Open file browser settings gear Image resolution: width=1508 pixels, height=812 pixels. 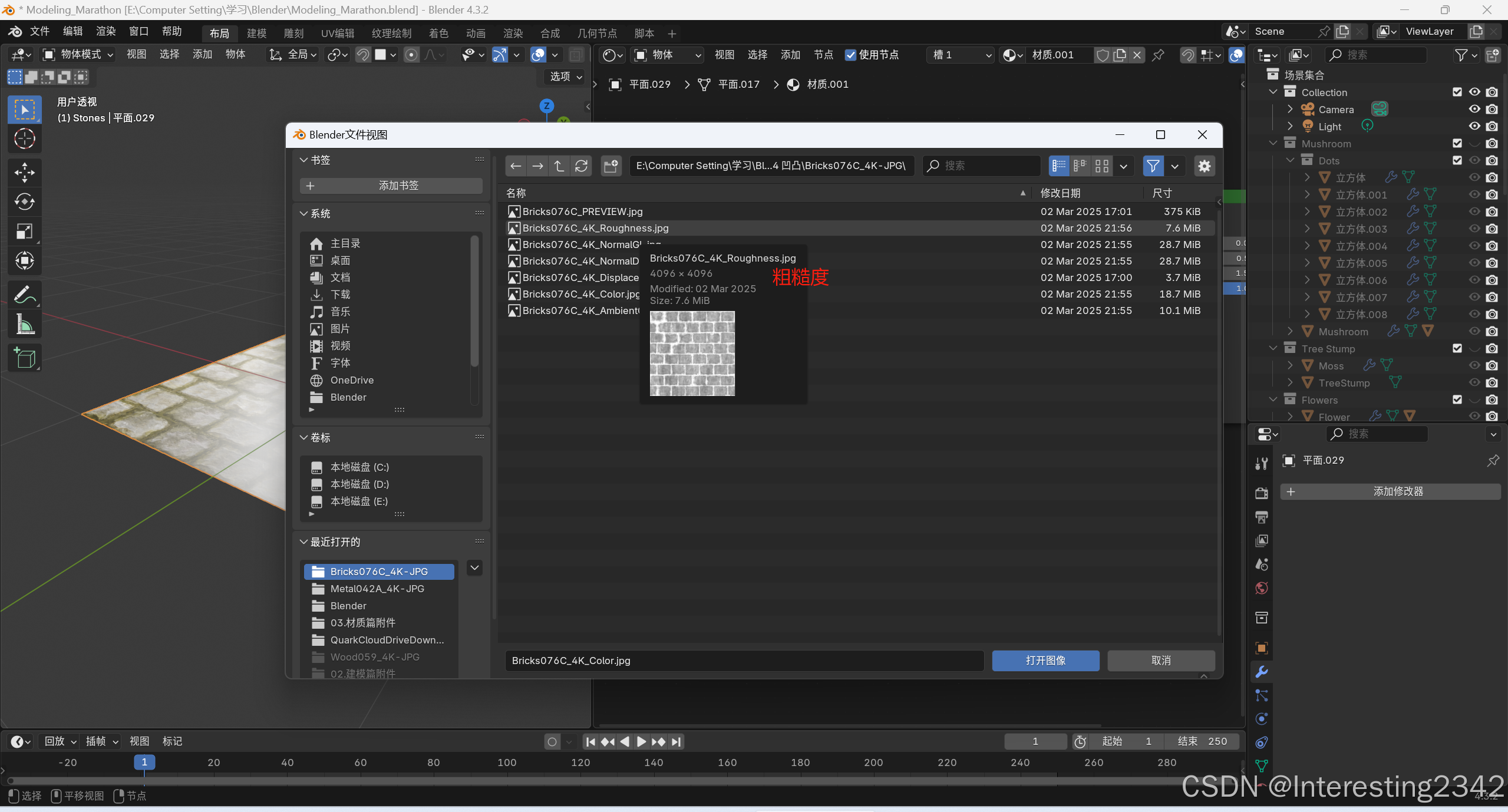[x=1204, y=166]
